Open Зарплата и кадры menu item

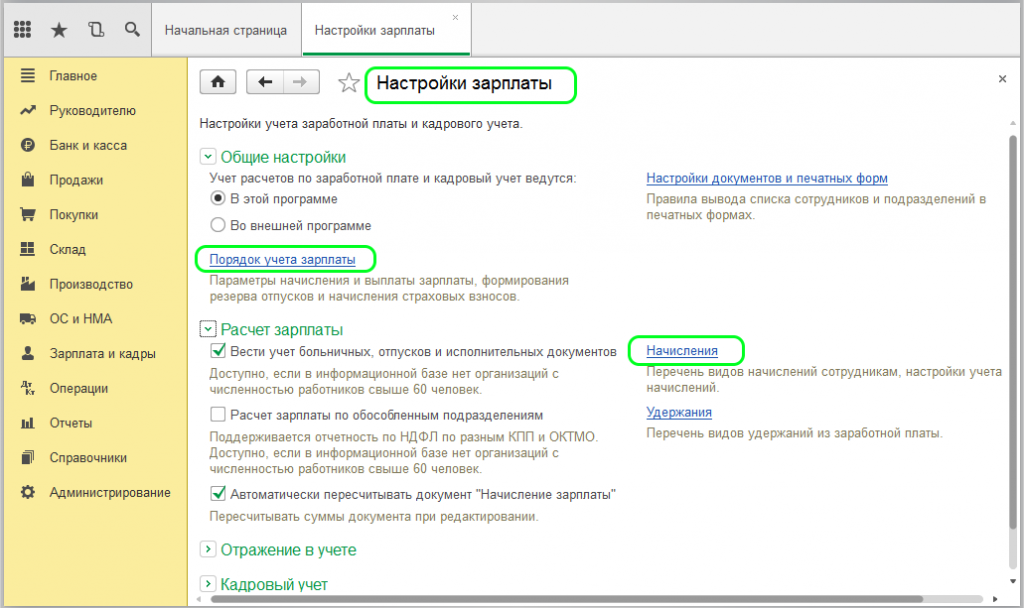click(103, 353)
